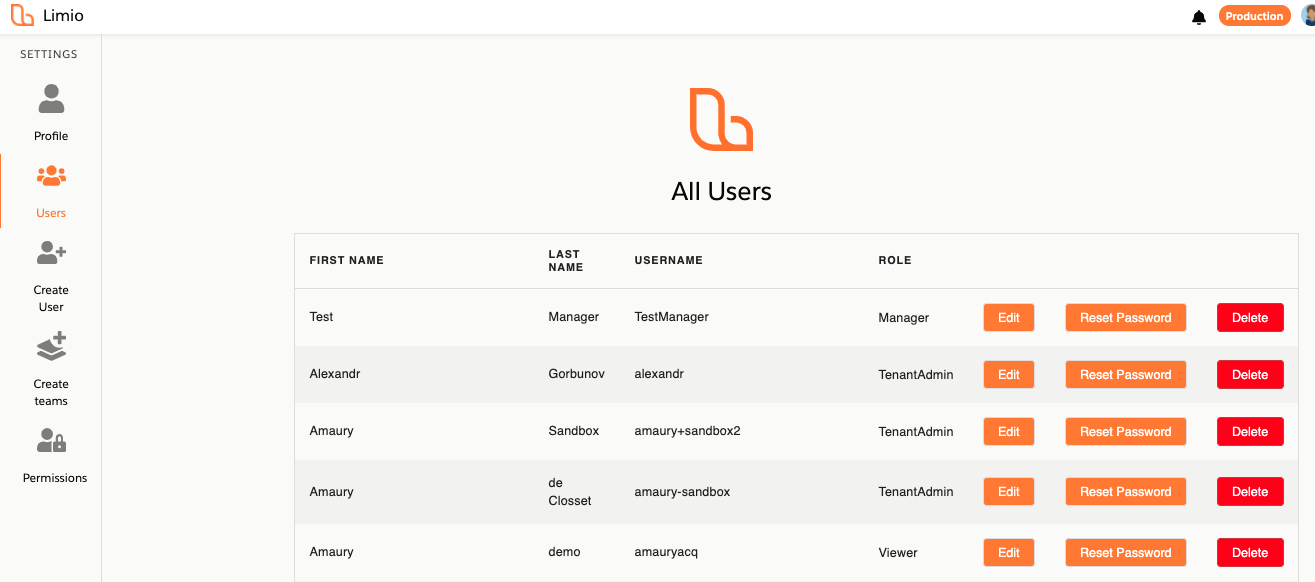The height and width of the screenshot is (582, 1315).
Task: Reset password for alexandr
Action: coord(1125,375)
